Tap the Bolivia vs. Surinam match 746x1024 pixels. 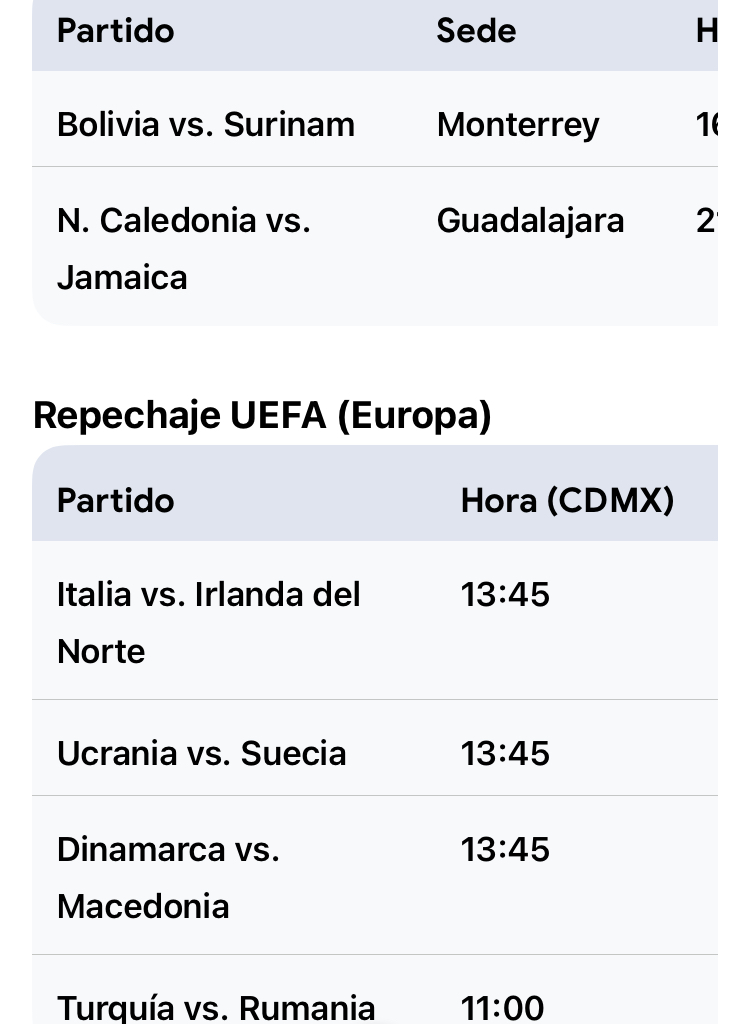point(206,125)
